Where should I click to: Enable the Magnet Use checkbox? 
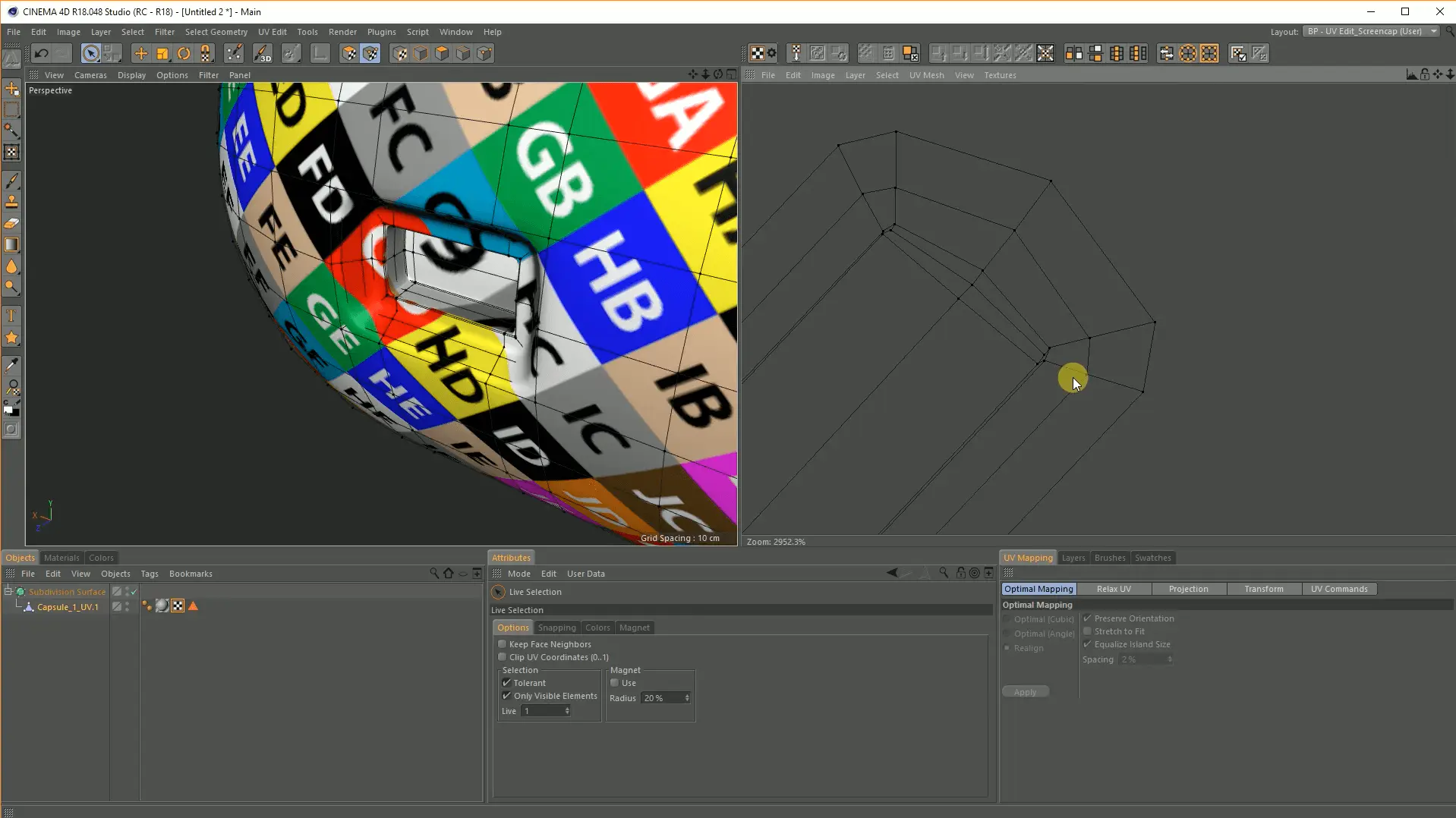click(615, 683)
